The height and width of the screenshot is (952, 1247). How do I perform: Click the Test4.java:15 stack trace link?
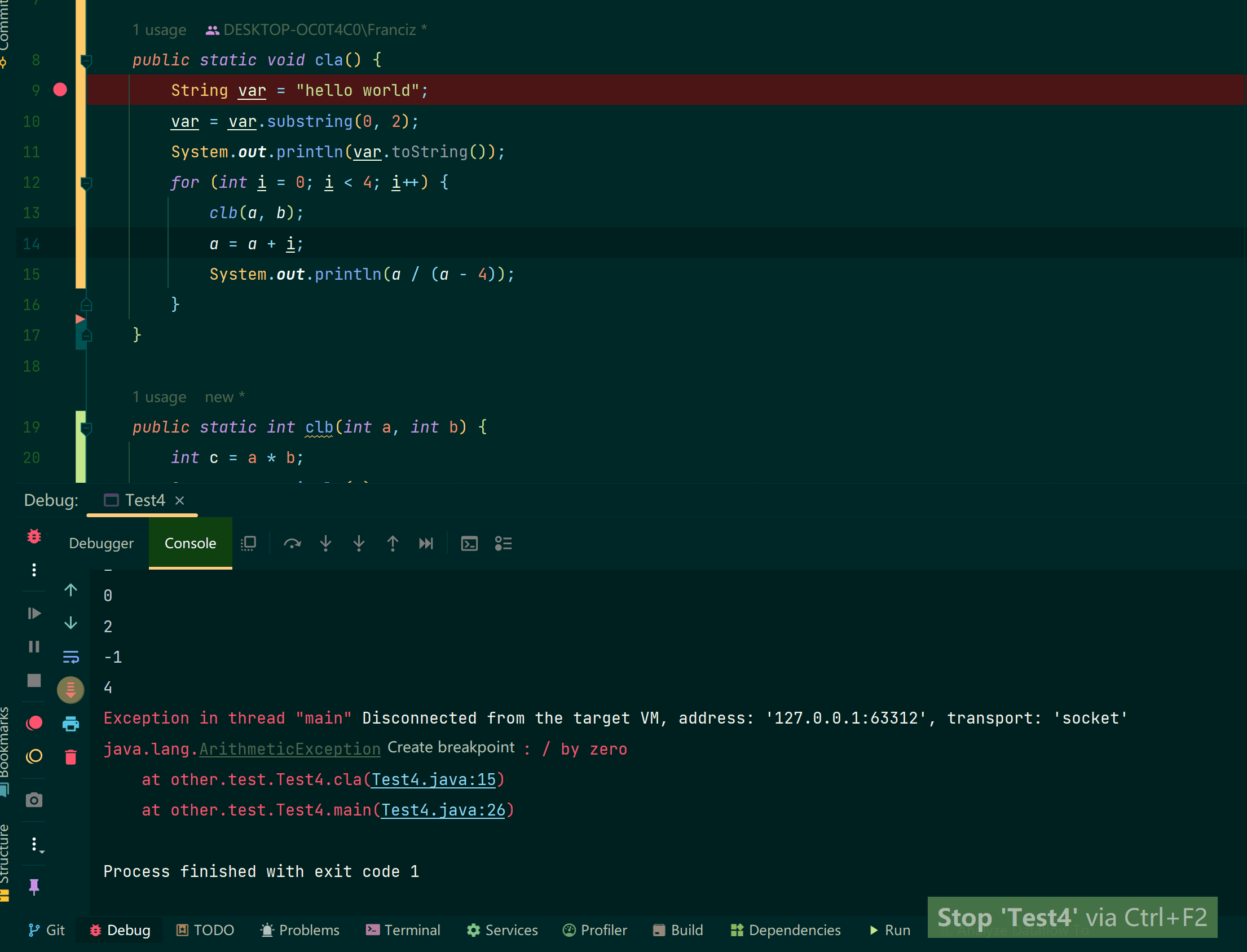tap(437, 779)
